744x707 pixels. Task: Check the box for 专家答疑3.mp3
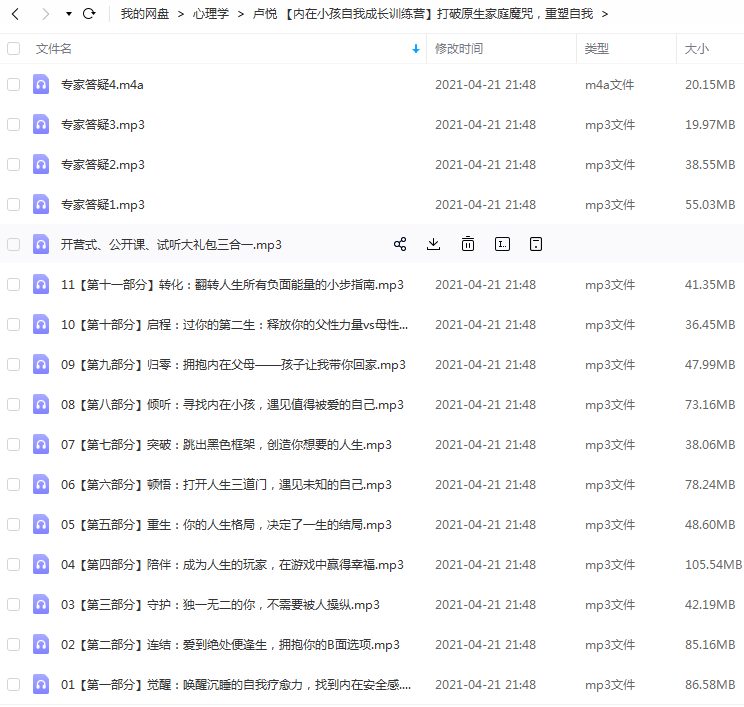click(13, 124)
